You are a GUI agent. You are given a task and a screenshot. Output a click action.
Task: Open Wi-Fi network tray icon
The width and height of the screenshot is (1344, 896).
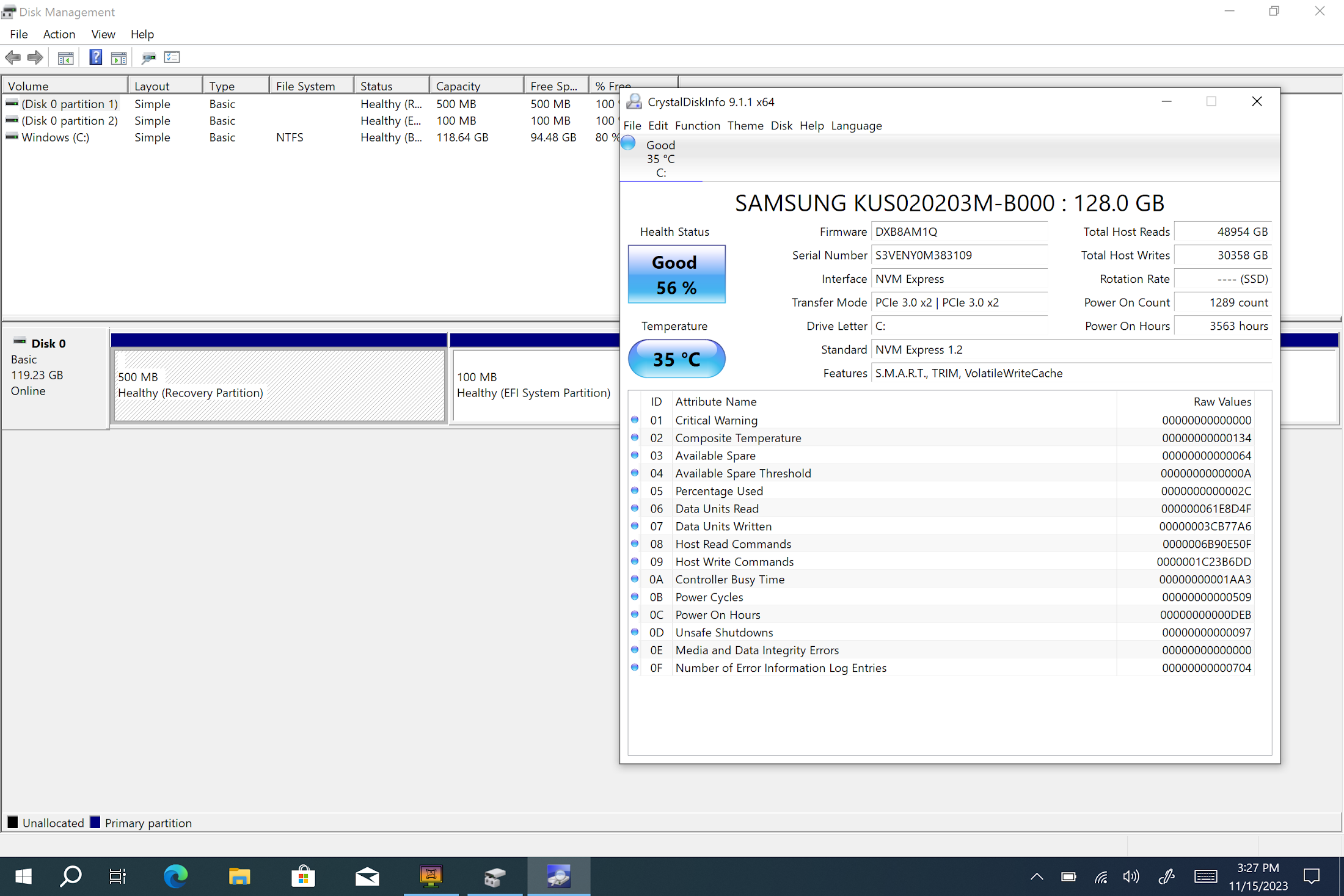pos(1101,877)
